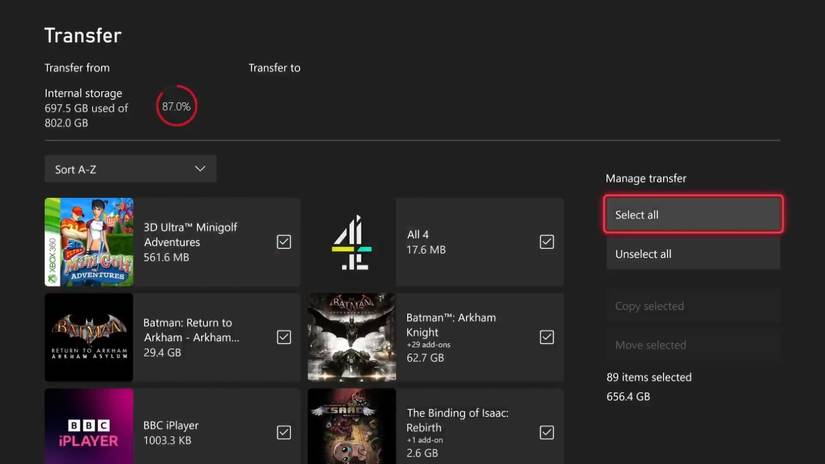Uncheck the All 4 checkbox

547,241
